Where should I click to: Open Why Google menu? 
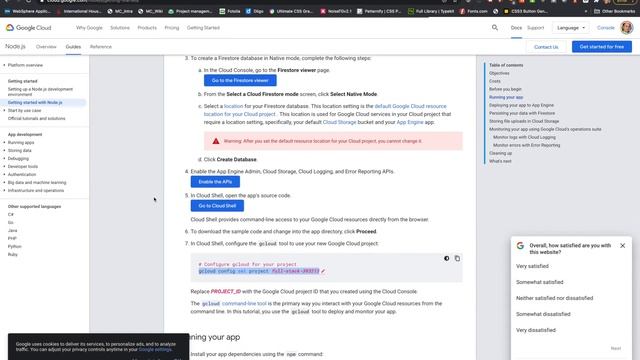click(x=89, y=28)
